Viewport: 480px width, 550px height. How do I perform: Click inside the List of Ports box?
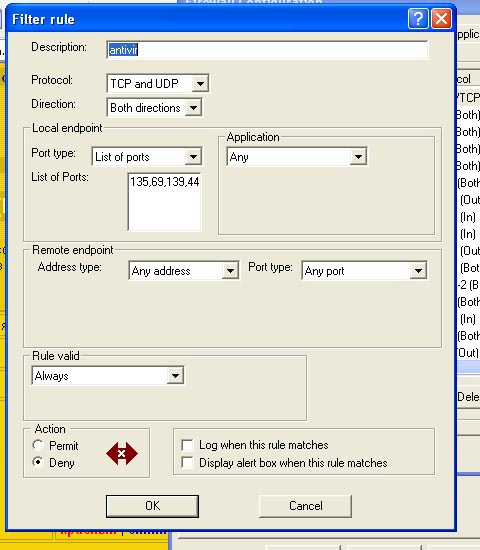165,201
